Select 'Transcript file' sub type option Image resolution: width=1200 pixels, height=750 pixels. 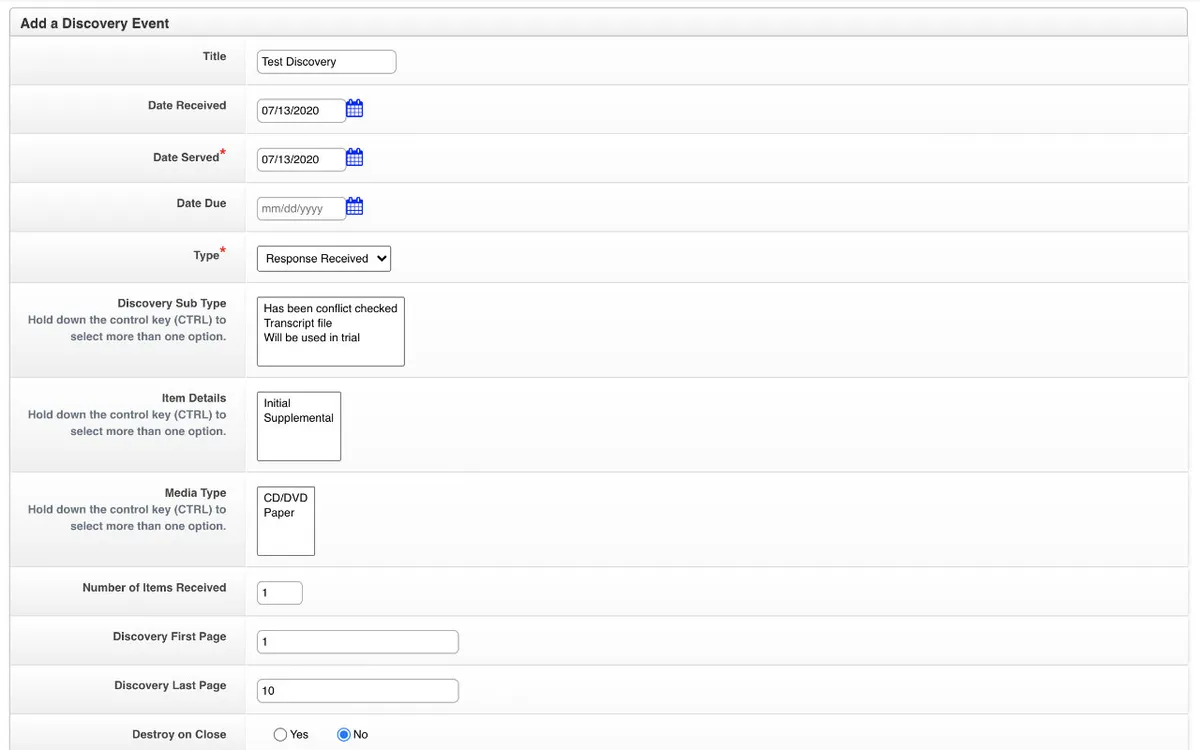coord(298,323)
